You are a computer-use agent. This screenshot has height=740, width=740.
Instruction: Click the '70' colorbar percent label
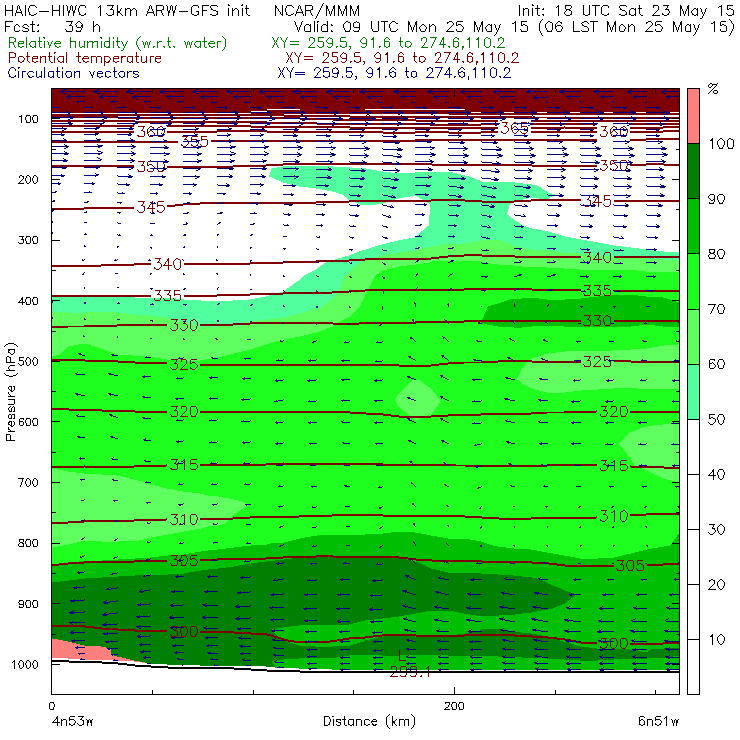click(x=716, y=309)
